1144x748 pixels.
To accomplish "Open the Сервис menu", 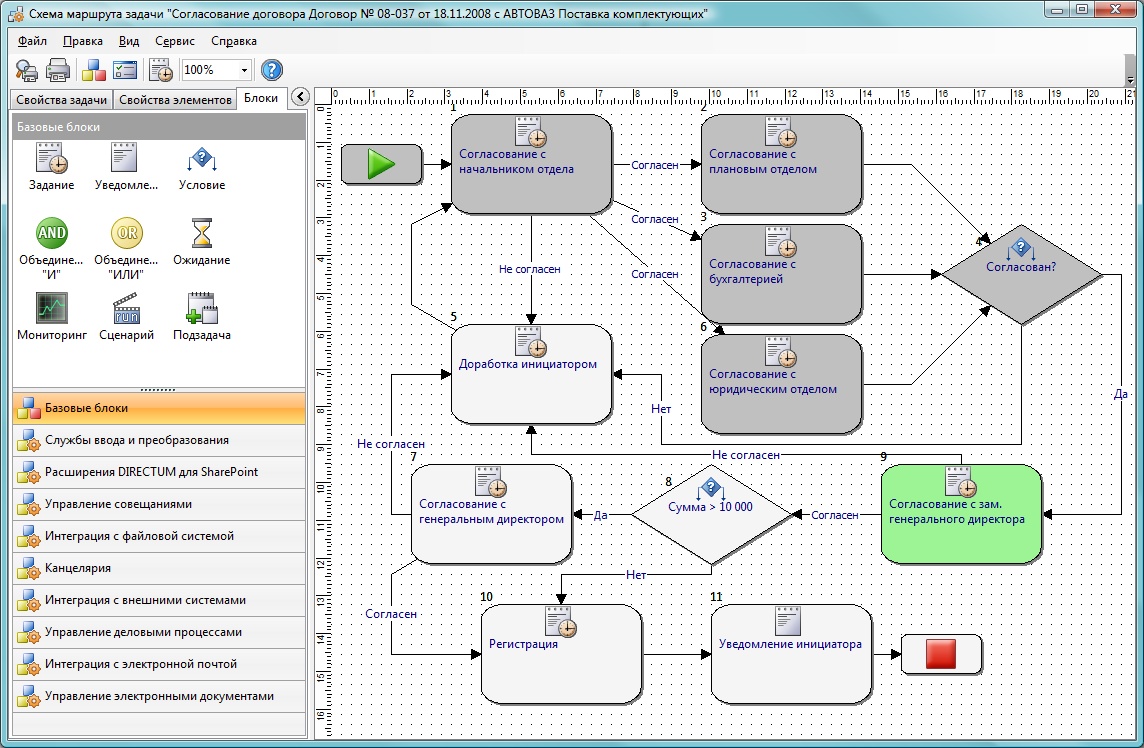I will pyautogui.click(x=174, y=41).
